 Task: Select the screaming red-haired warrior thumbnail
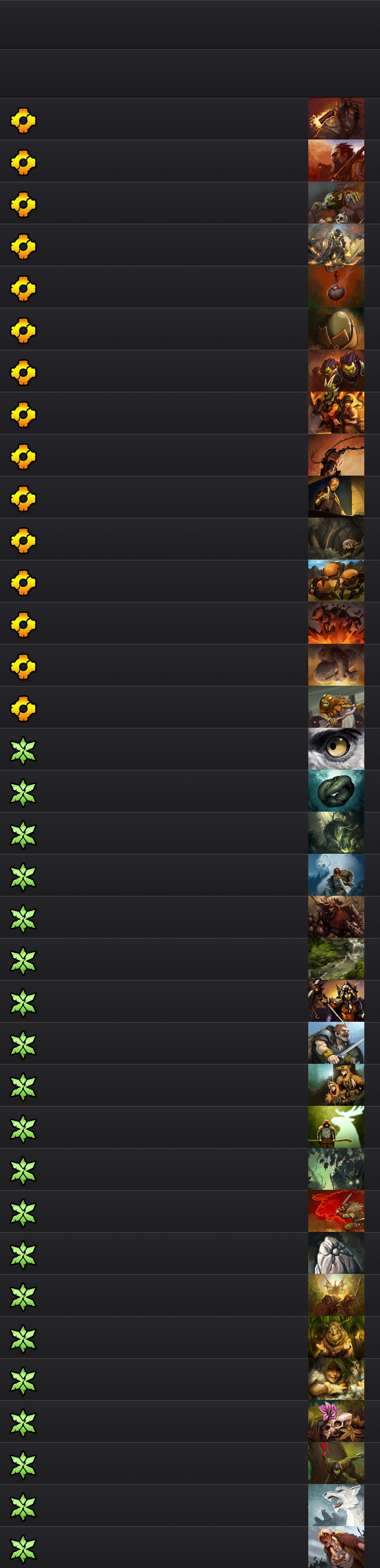coord(336,1547)
